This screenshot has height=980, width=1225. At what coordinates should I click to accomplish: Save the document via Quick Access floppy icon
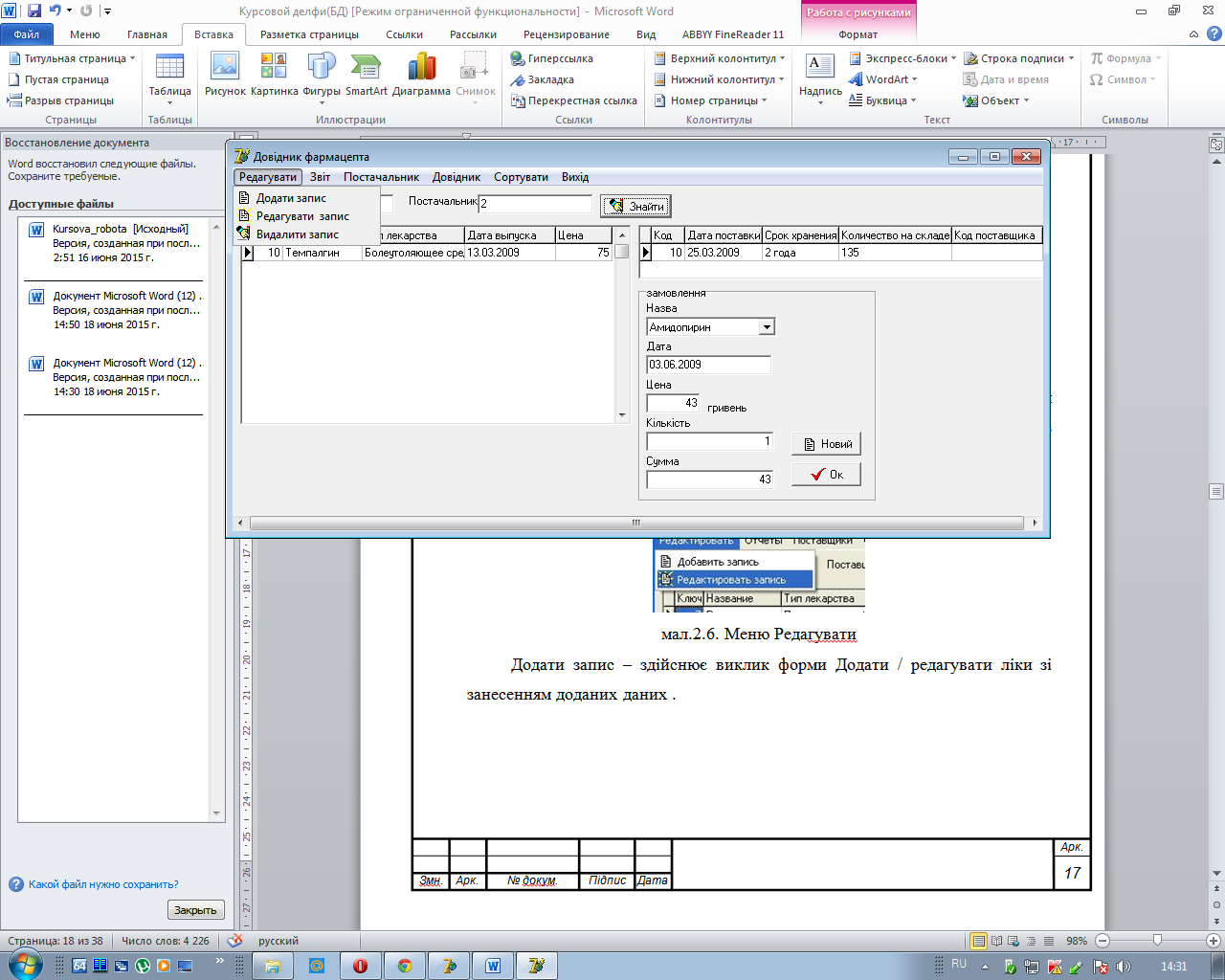point(34,11)
